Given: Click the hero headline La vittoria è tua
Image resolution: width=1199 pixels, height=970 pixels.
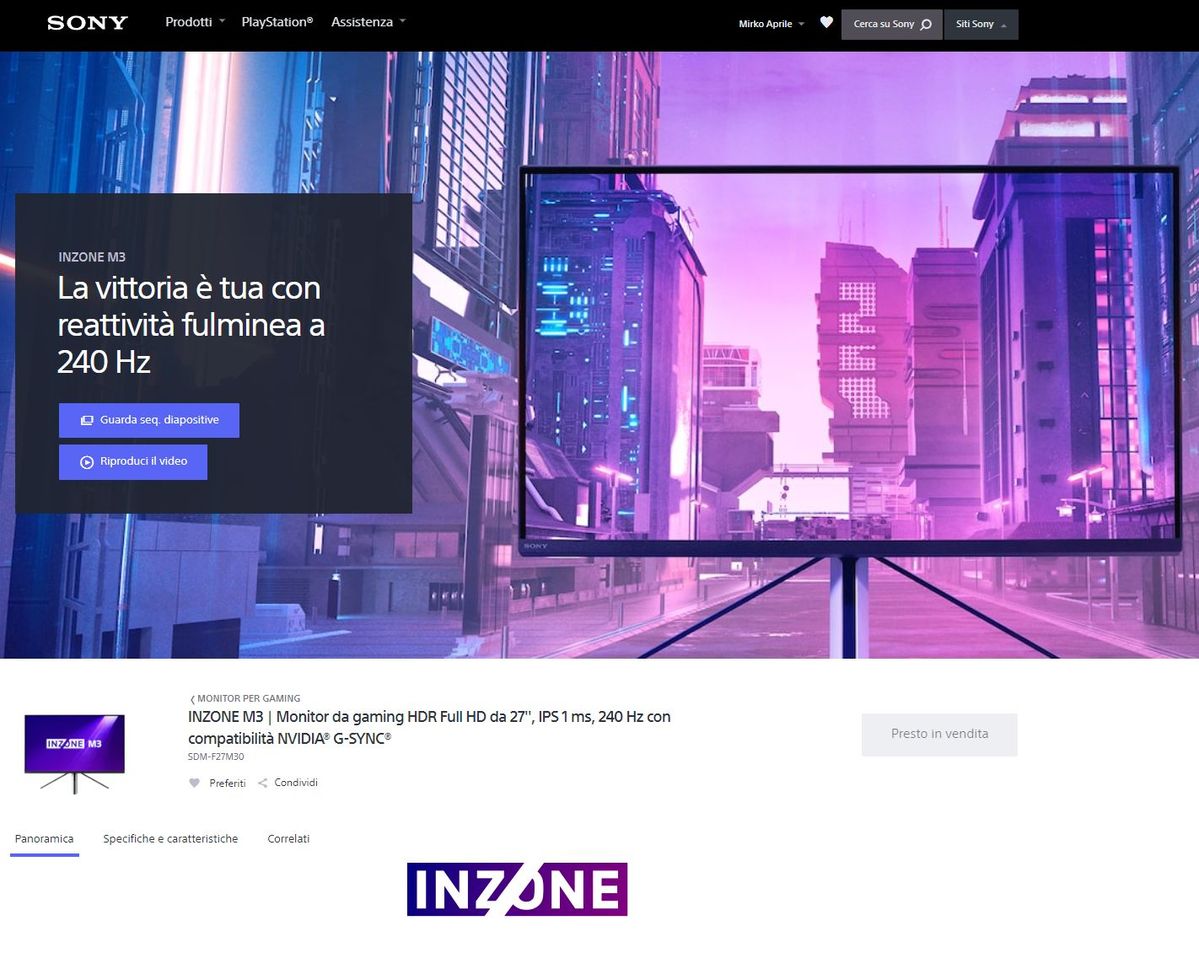Looking at the screenshot, I should [x=191, y=325].
